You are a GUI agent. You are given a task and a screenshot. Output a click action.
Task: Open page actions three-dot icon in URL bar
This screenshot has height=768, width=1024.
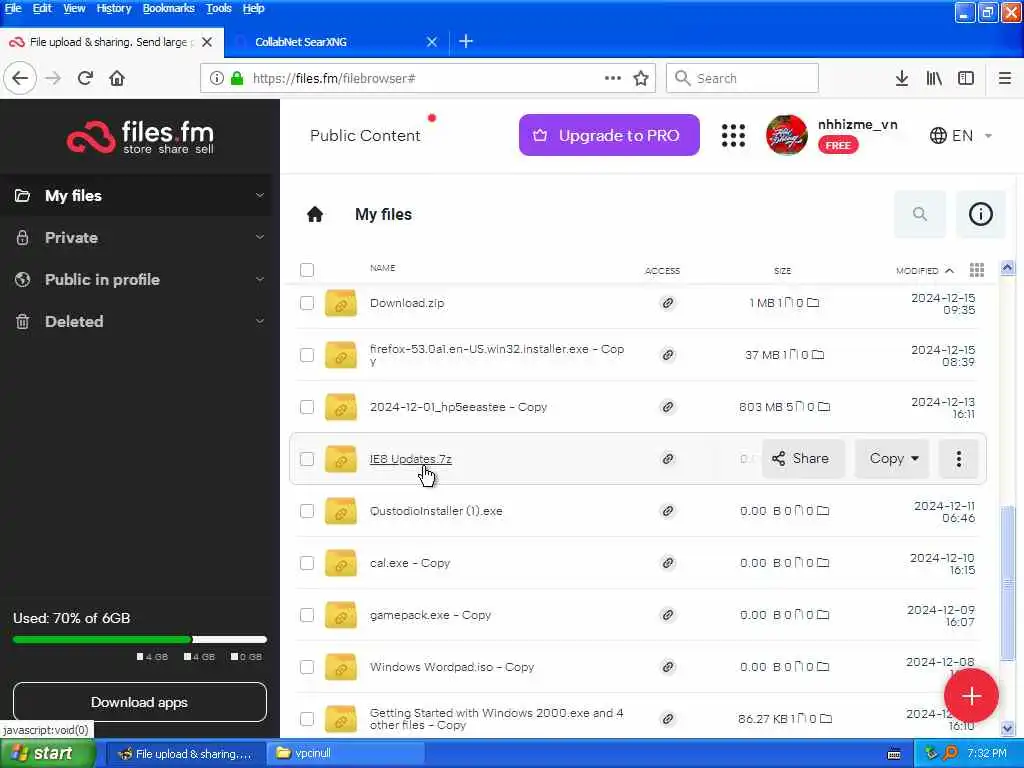(x=613, y=78)
